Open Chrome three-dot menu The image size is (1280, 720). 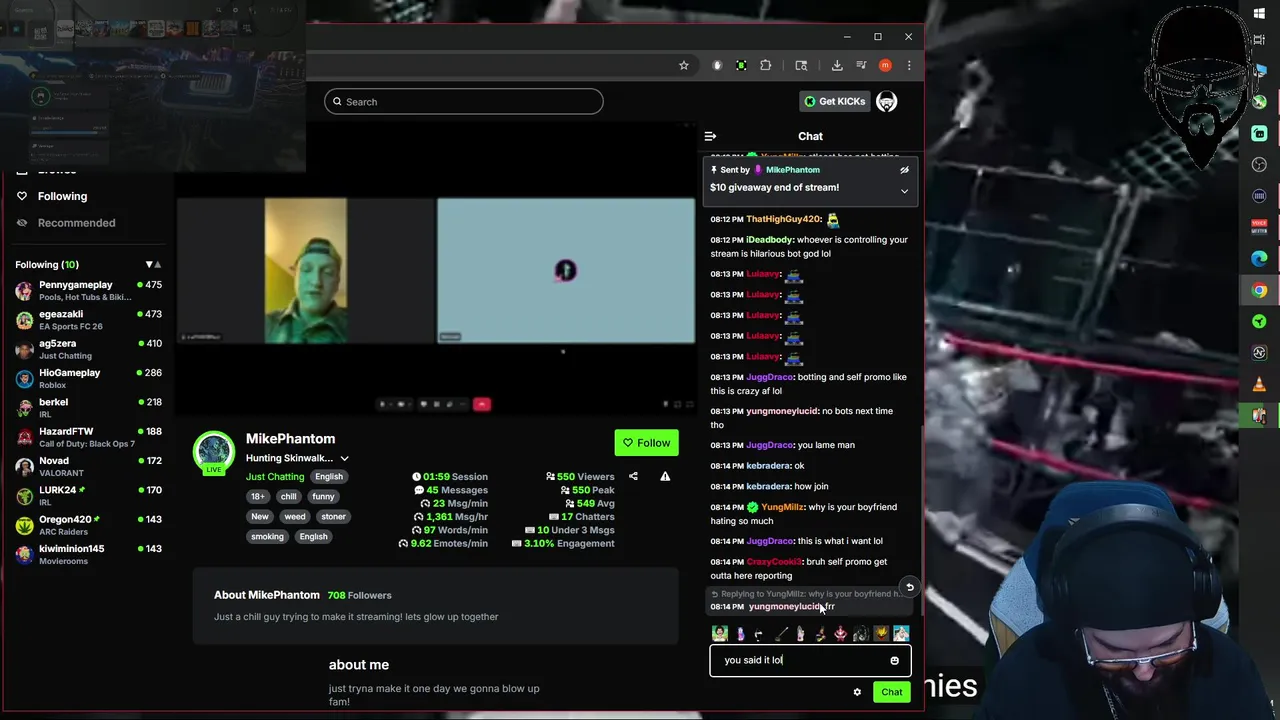pos(909,66)
